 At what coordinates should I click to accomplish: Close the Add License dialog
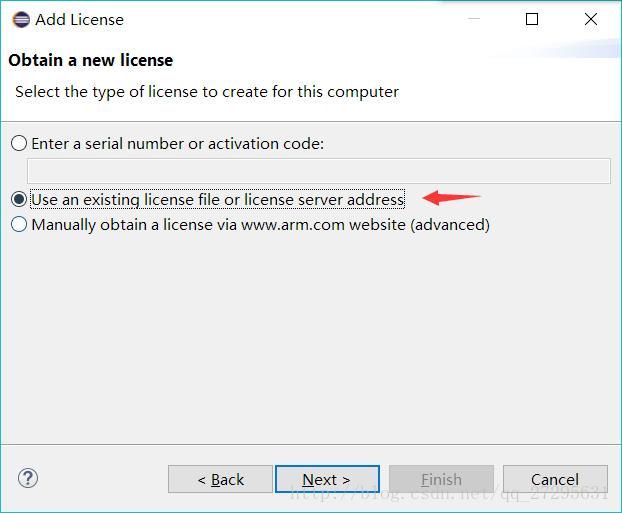tap(591, 19)
